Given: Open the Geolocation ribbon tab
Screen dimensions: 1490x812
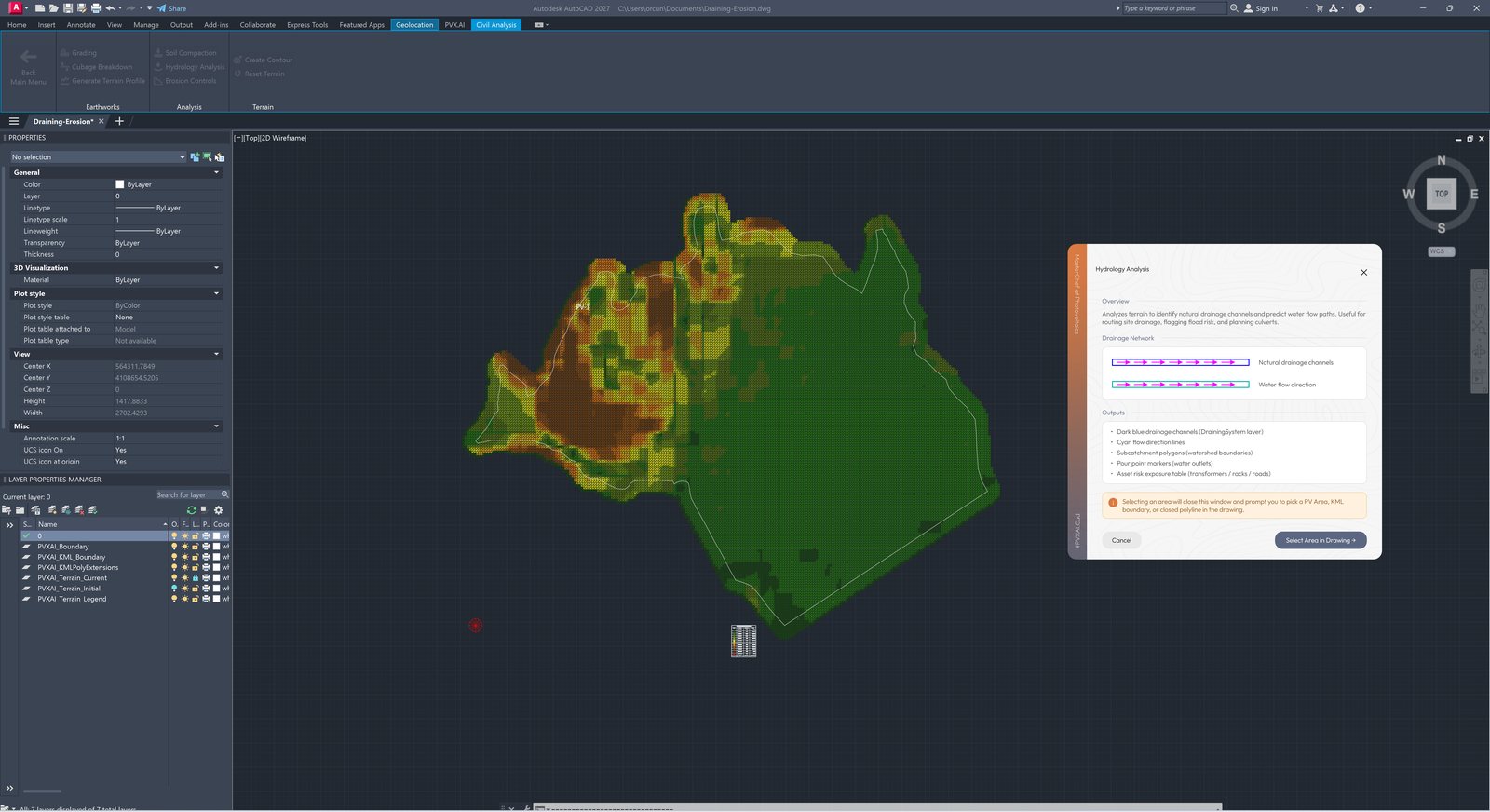Looking at the screenshot, I should [414, 25].
